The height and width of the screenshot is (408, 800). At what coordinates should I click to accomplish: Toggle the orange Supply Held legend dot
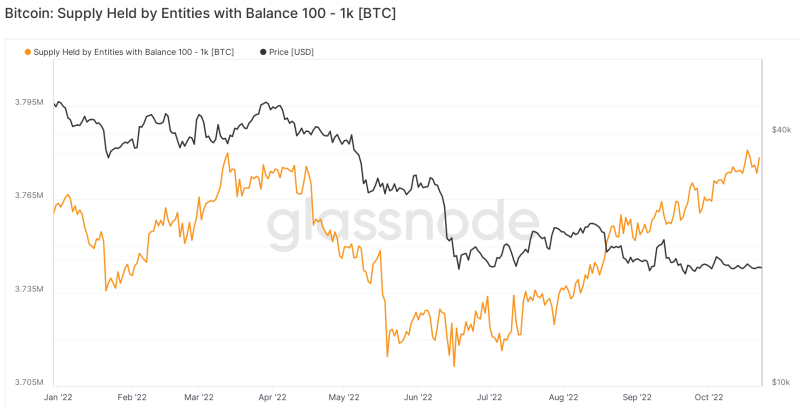point(28,52)
